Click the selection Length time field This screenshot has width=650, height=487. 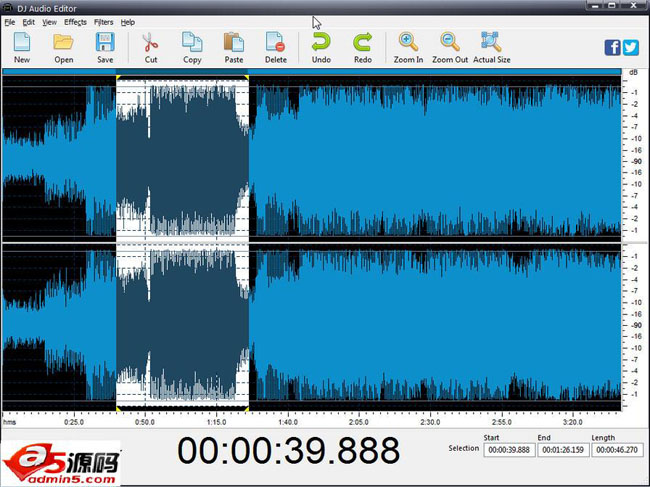coord(617,450)
